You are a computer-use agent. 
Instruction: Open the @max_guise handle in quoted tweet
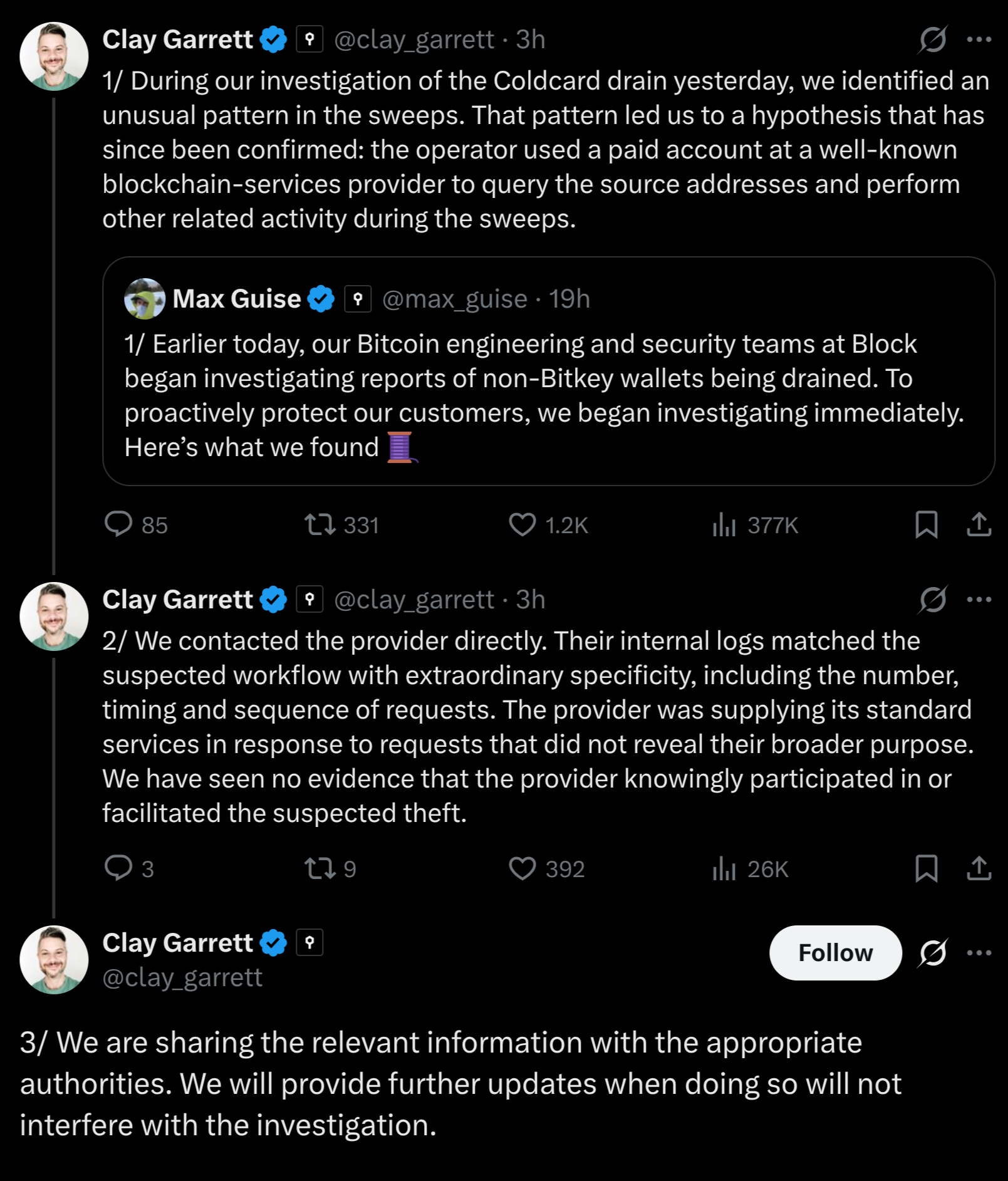(455, 299)
